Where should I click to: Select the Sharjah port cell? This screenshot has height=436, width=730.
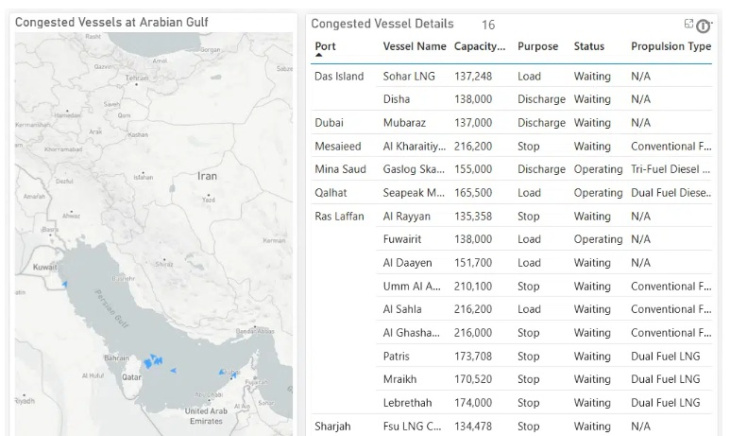click(332, 426)
